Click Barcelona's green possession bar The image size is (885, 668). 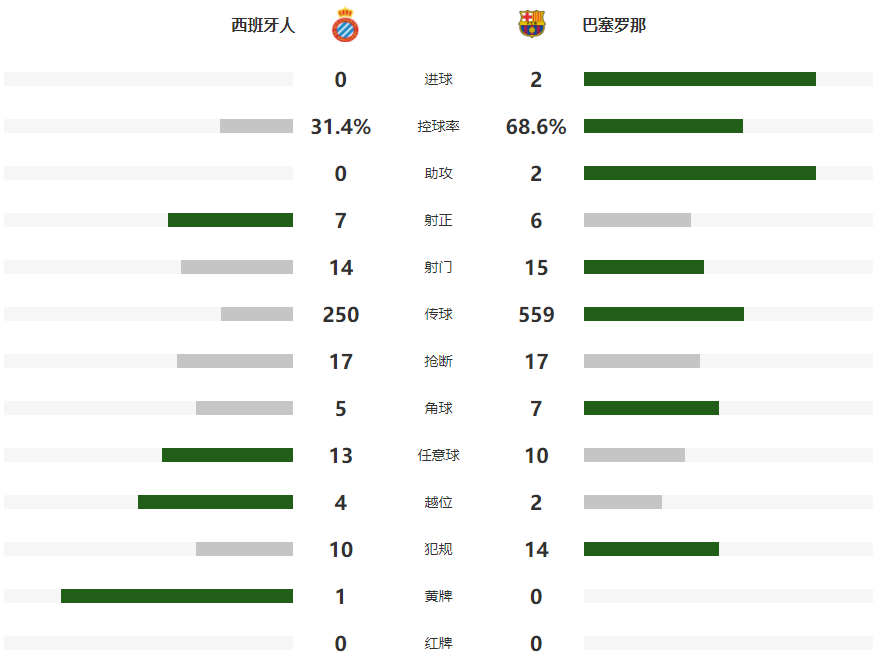pos(663,126)
